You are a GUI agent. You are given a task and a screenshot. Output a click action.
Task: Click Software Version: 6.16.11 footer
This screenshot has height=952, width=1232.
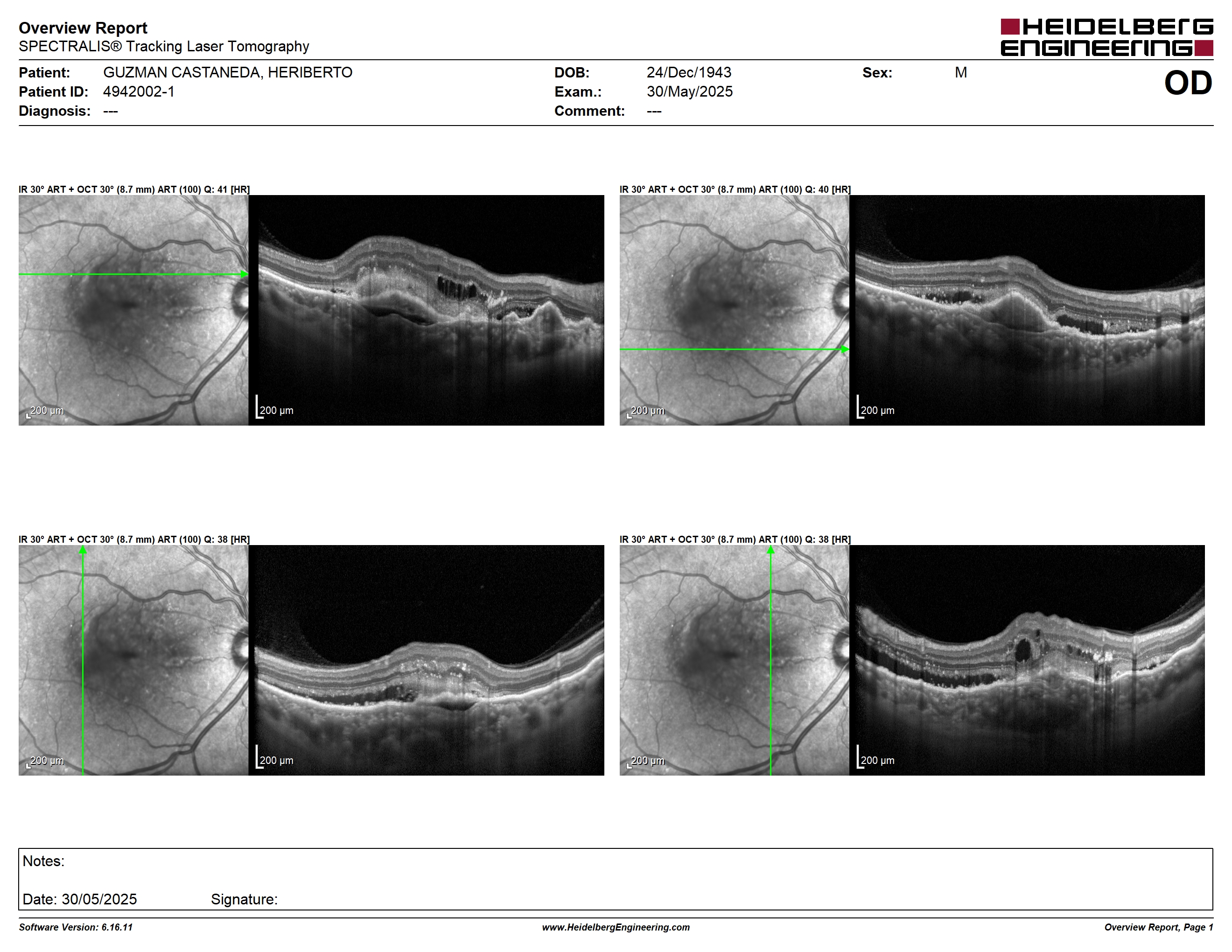click(x=76, y=927)
